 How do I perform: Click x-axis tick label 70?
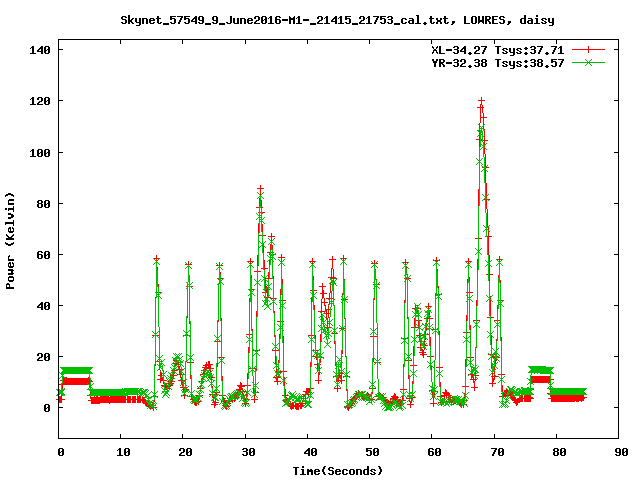pyautogui.click(x=497, y=452)
